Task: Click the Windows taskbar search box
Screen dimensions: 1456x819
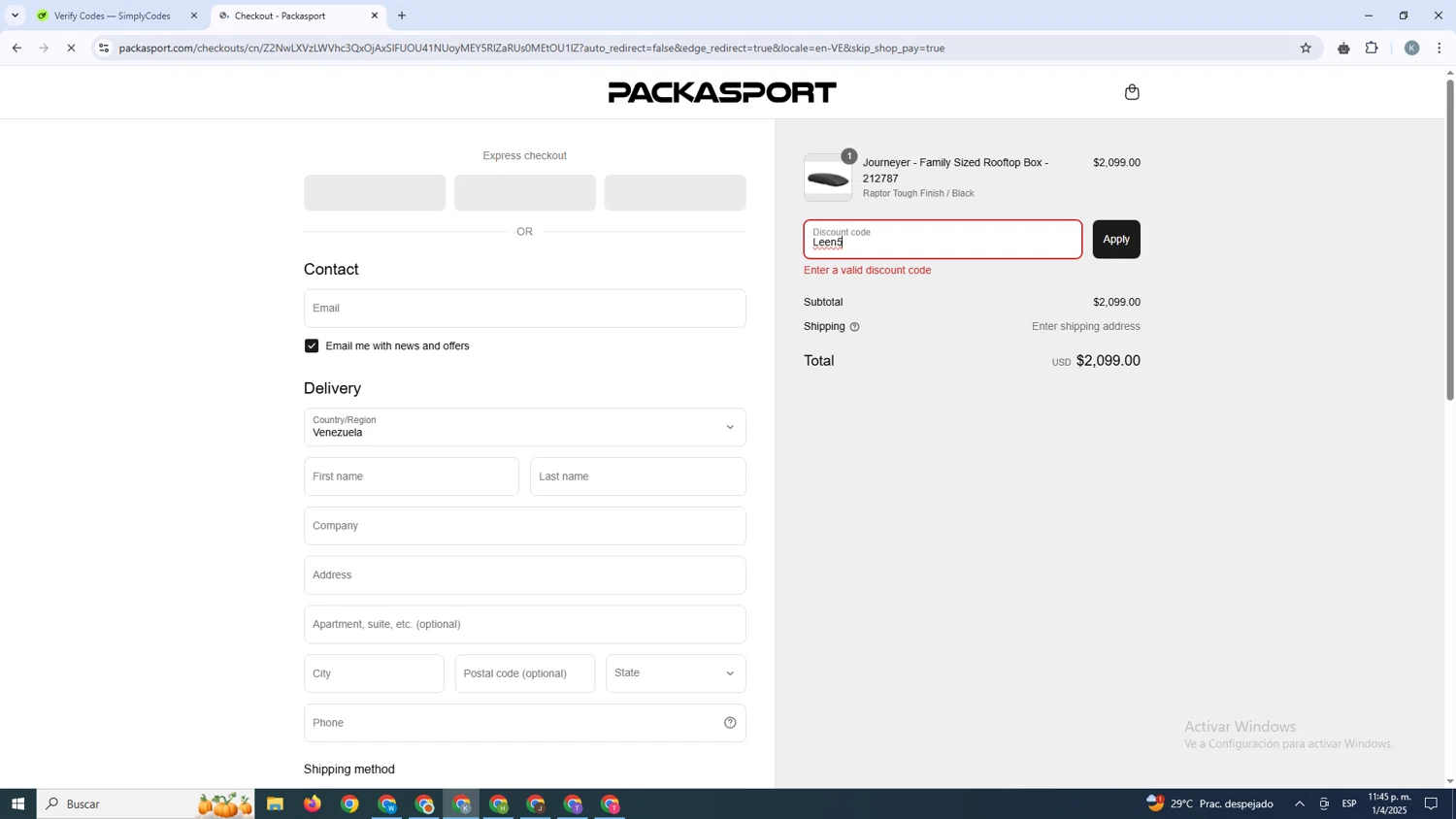Action: pyautogui.click(x=146, y=803)
